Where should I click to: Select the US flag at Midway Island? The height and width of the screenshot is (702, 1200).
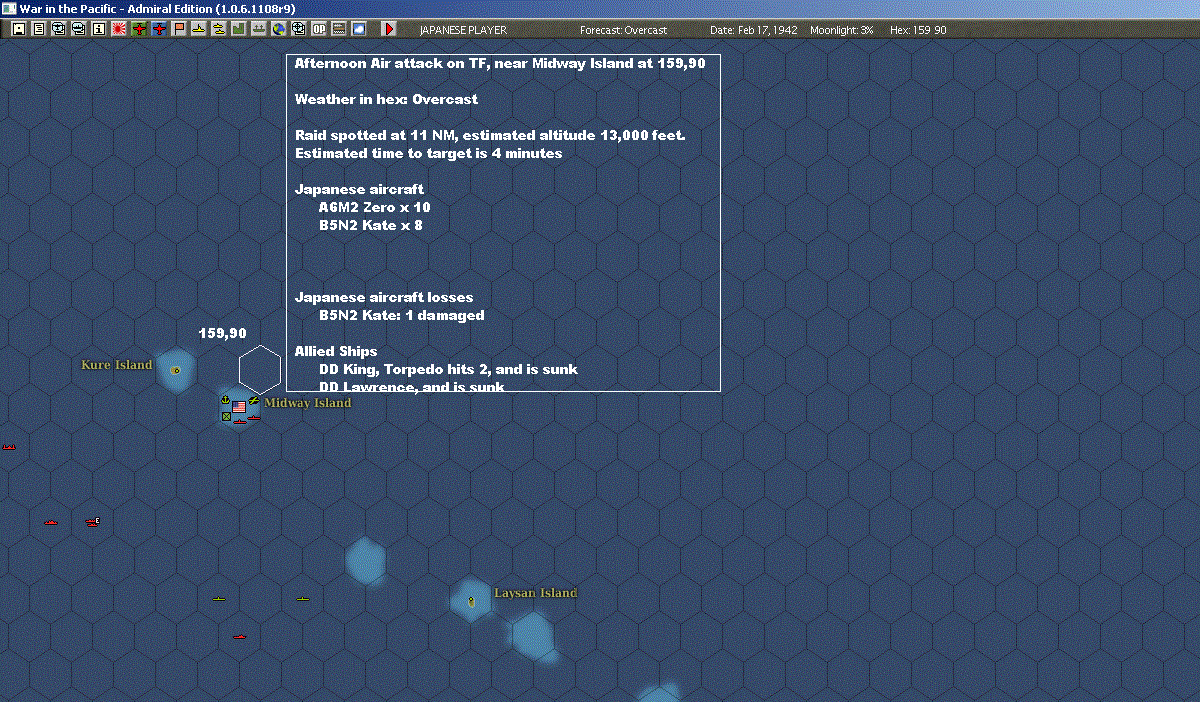(x=239, y=407)
